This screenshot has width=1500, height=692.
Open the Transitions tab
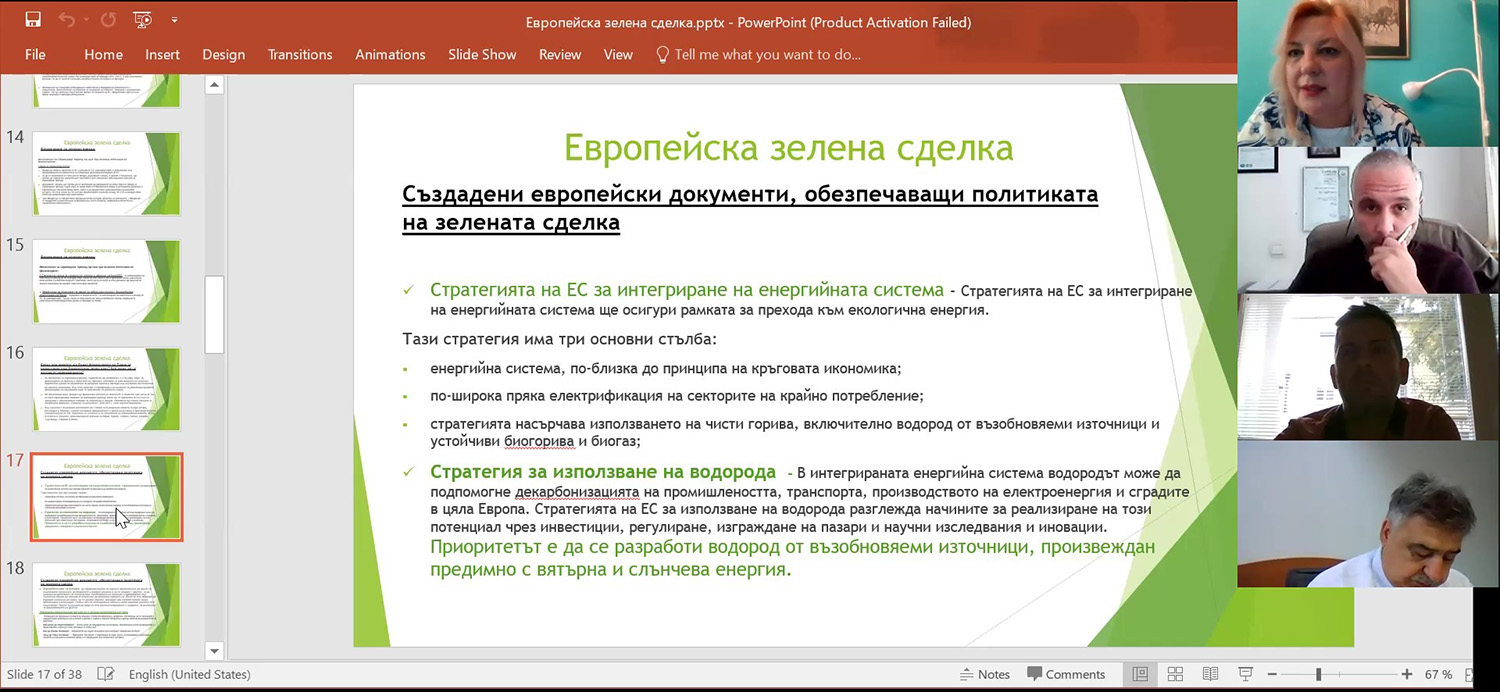300,55
